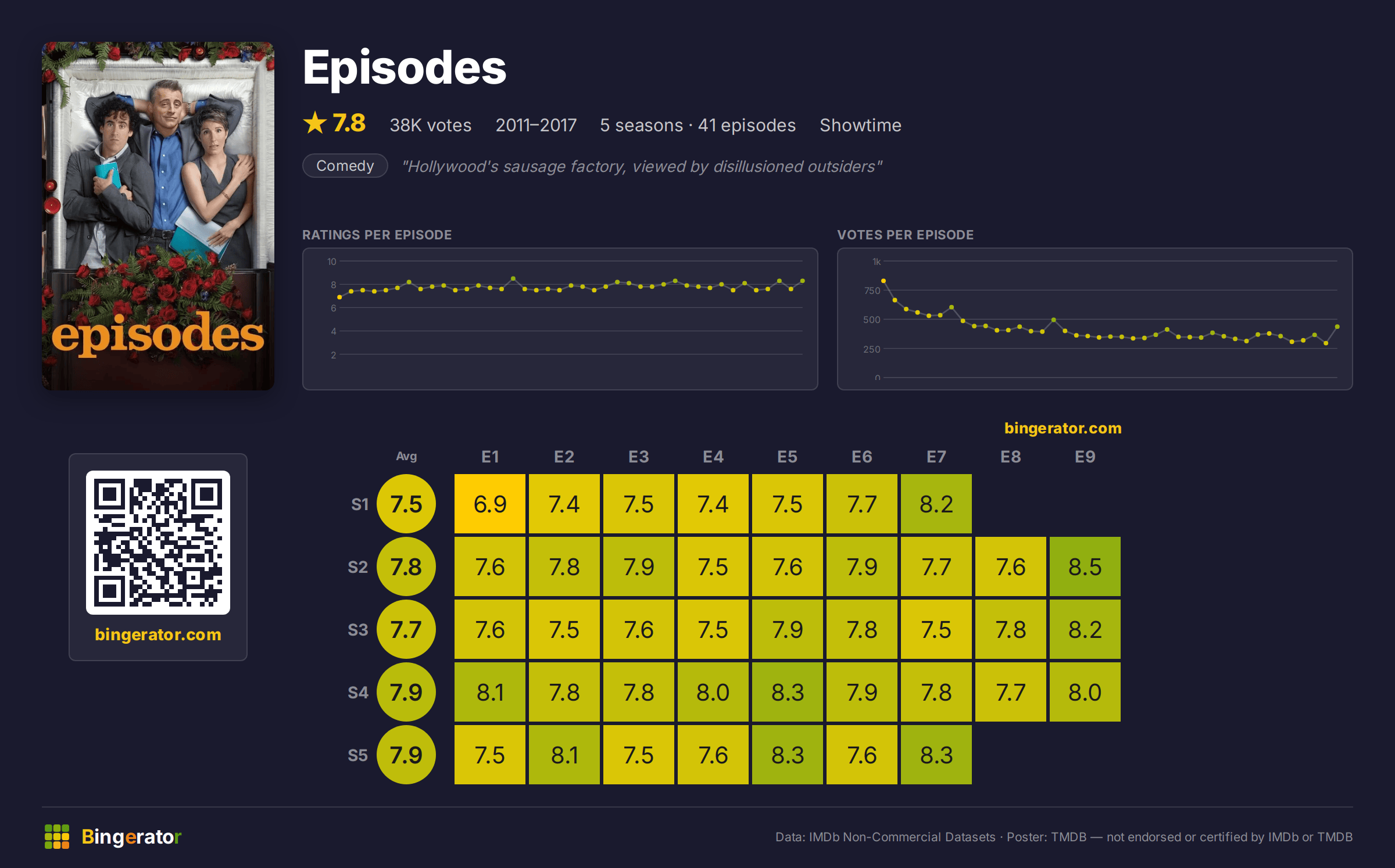
Task: Click the yellow star rating icon
Action: click(315, 123)
